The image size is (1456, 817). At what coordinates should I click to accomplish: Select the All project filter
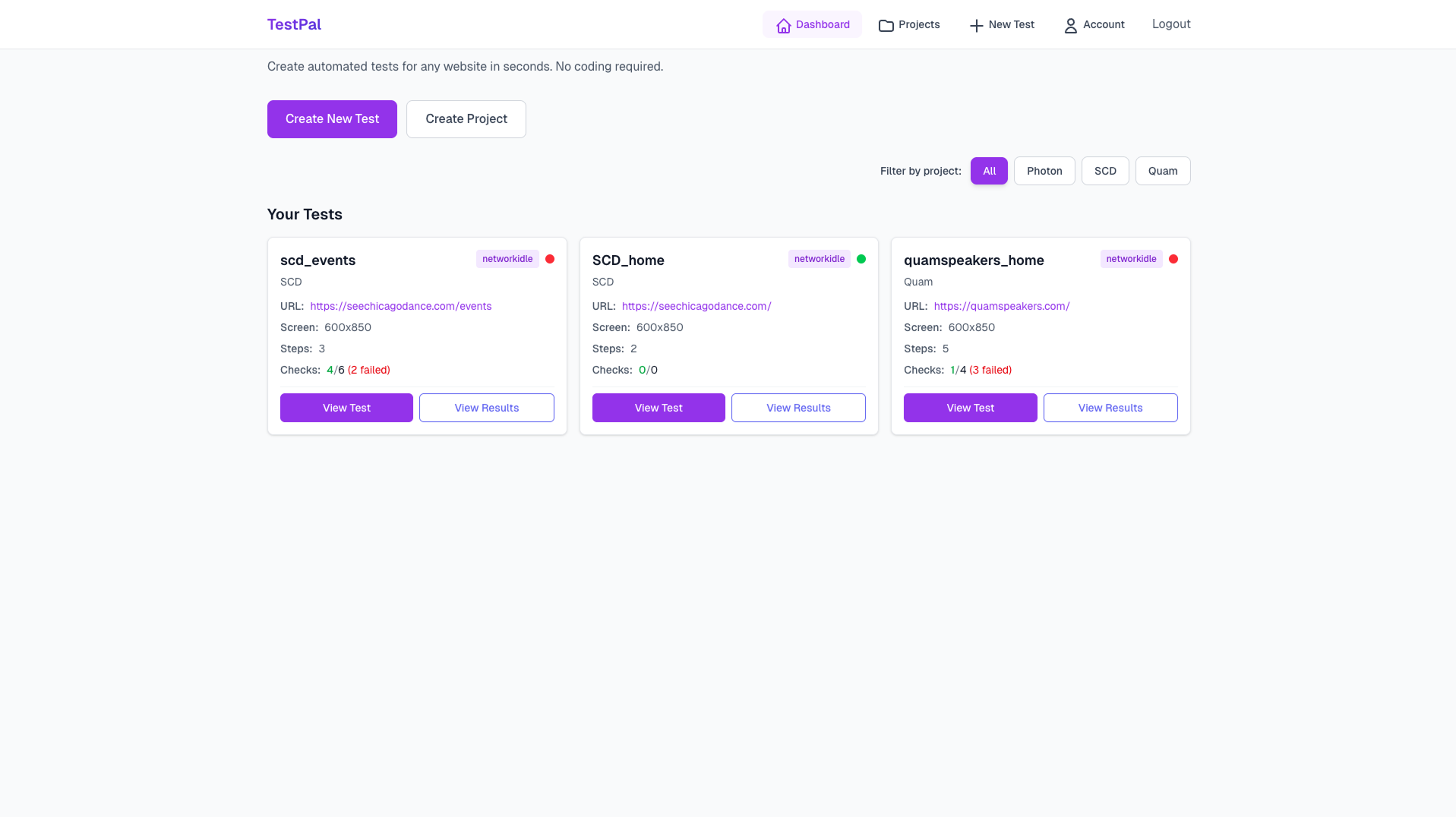coord(988,171)
